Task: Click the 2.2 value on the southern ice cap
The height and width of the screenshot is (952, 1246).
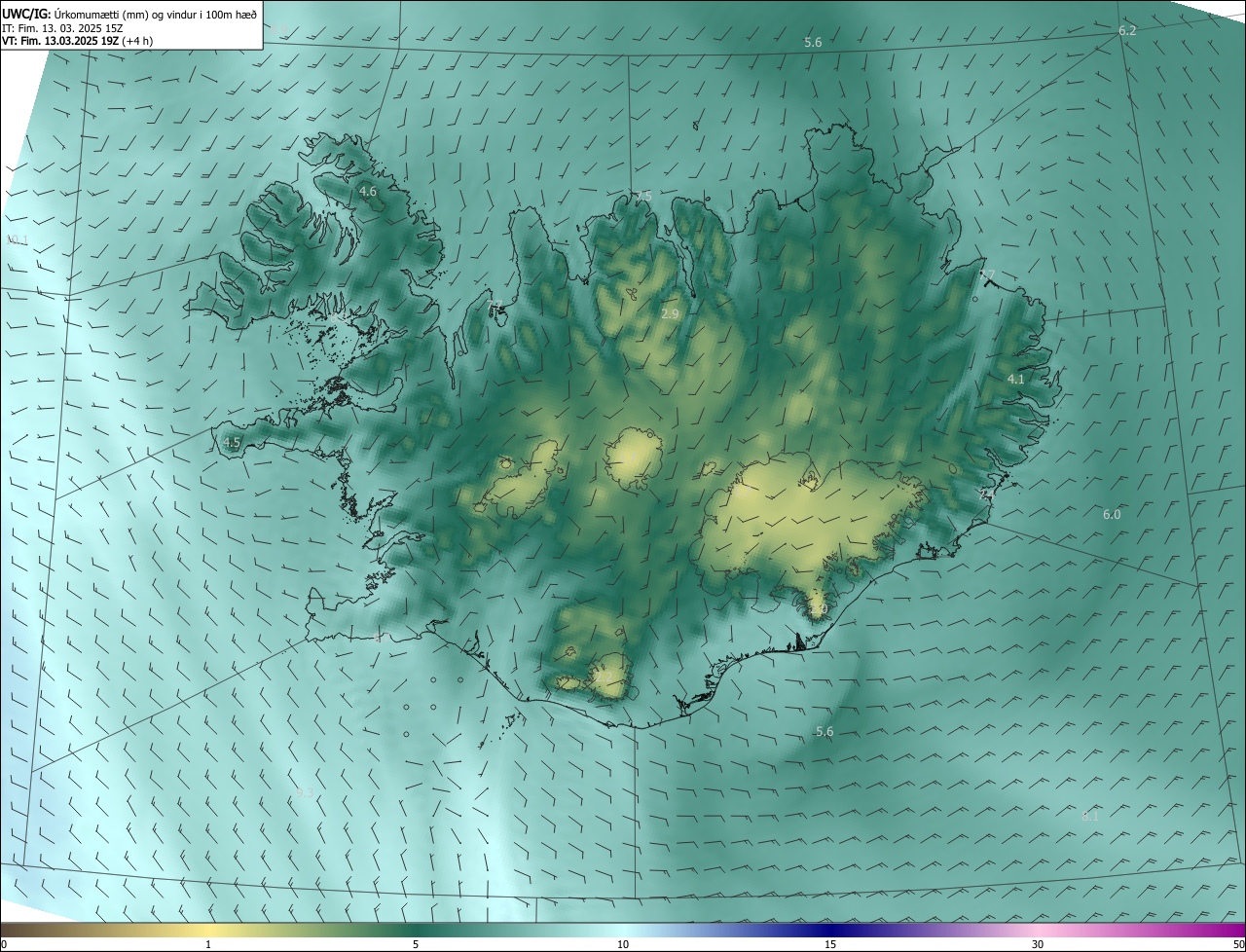Action: pyautogui.click(x=604, y=675)
